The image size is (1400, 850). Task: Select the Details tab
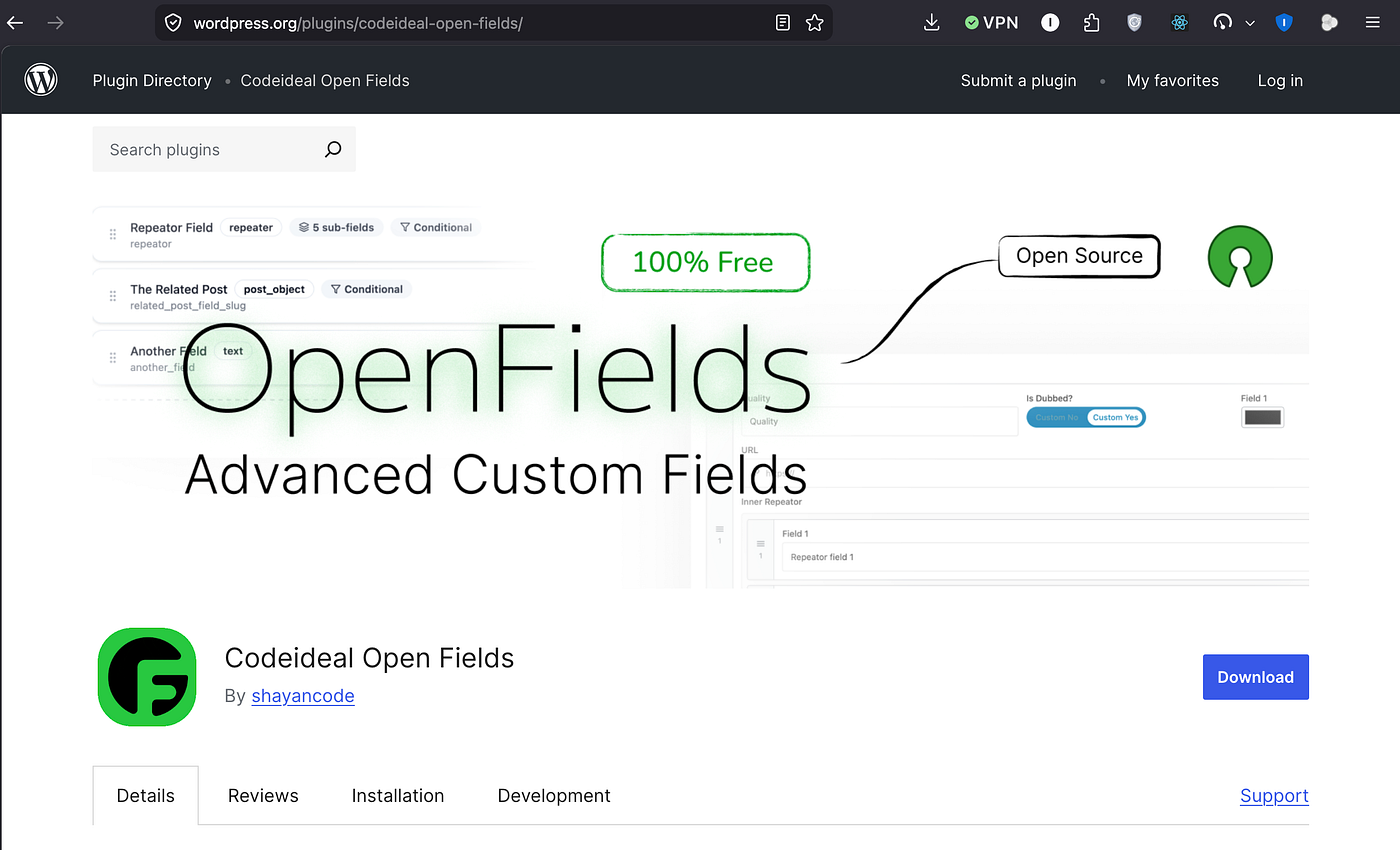146,796
